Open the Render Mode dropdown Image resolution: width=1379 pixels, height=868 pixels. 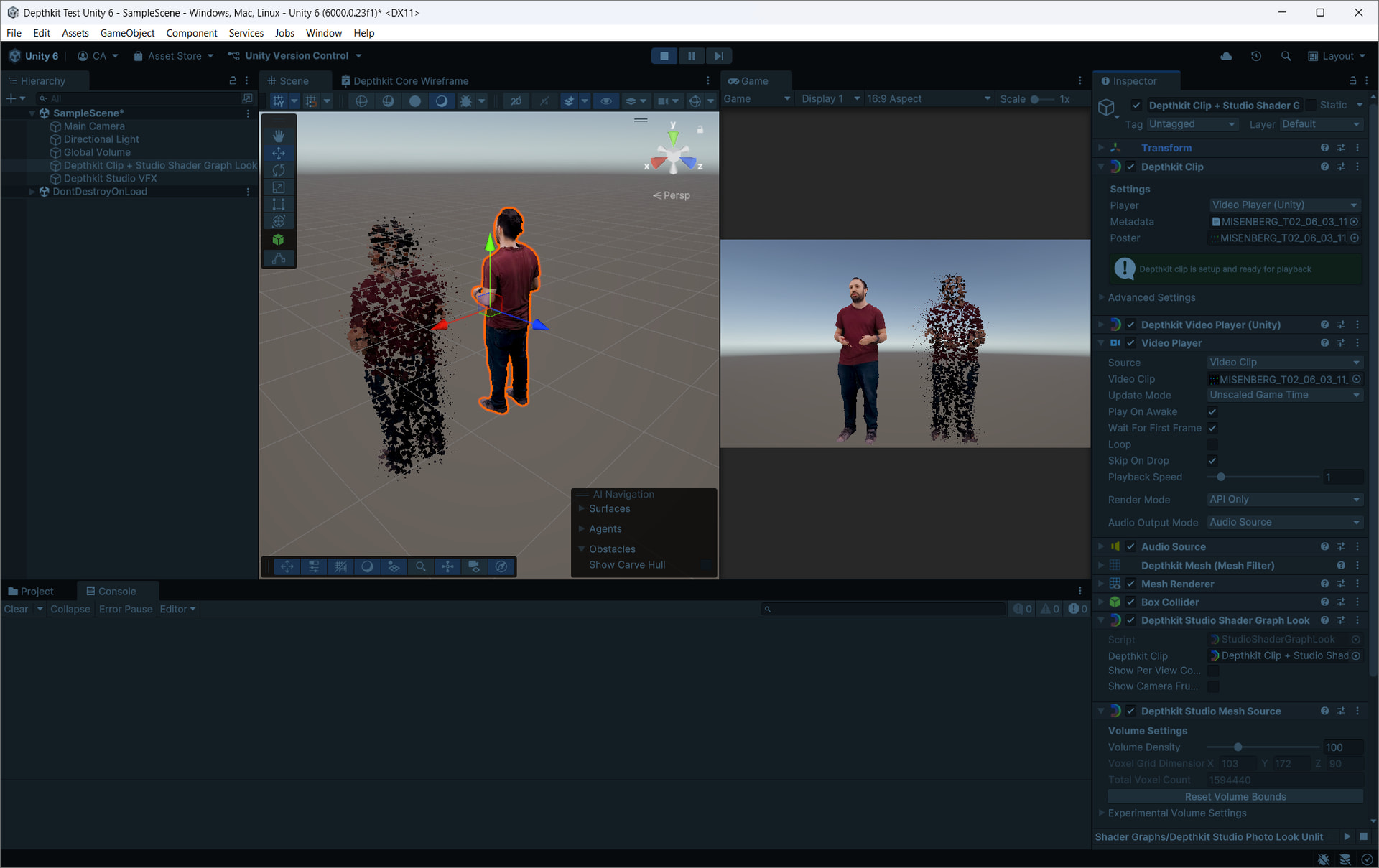1284,500
